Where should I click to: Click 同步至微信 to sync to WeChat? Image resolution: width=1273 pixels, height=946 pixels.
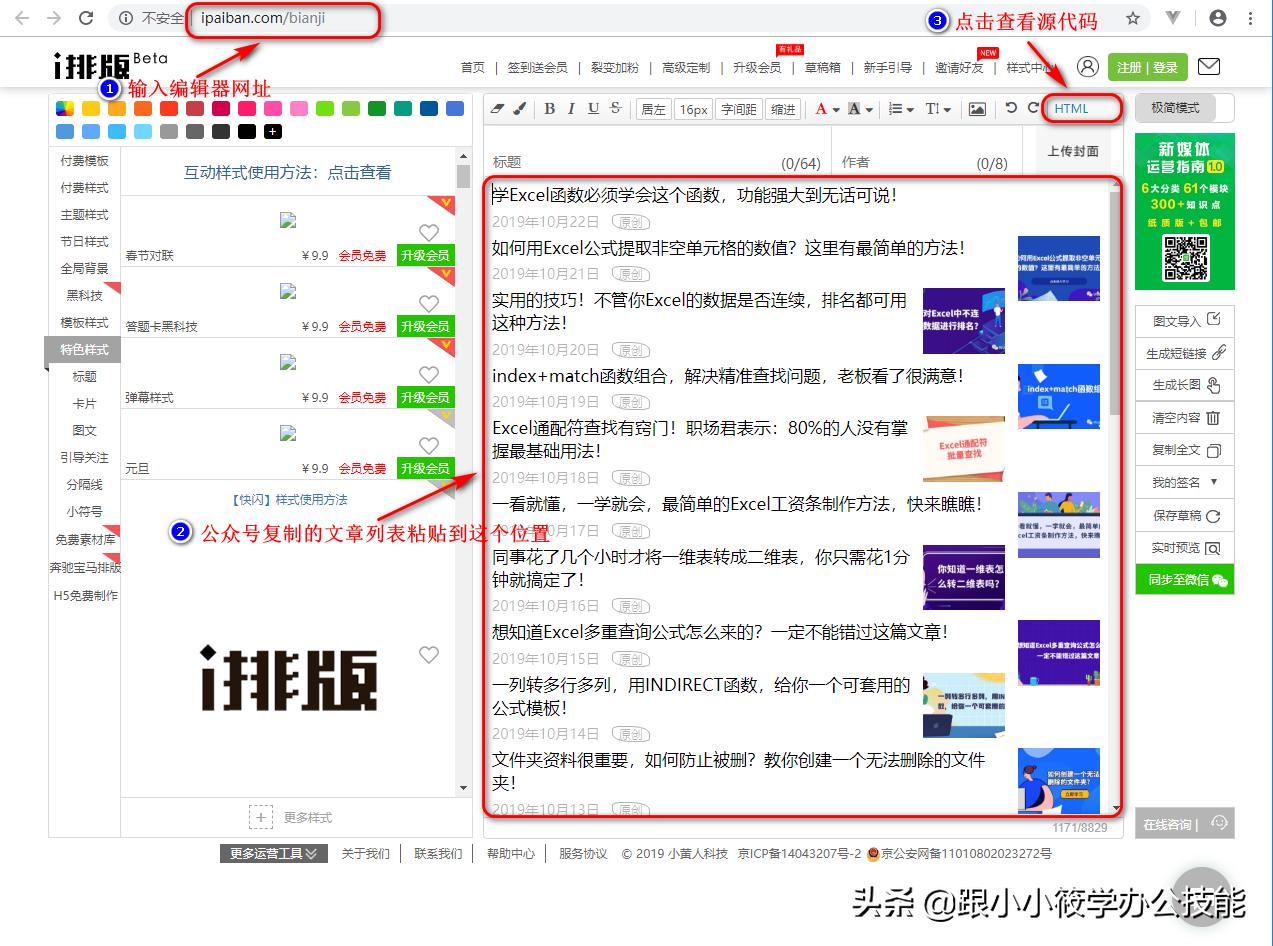[x=1184, y=579]
